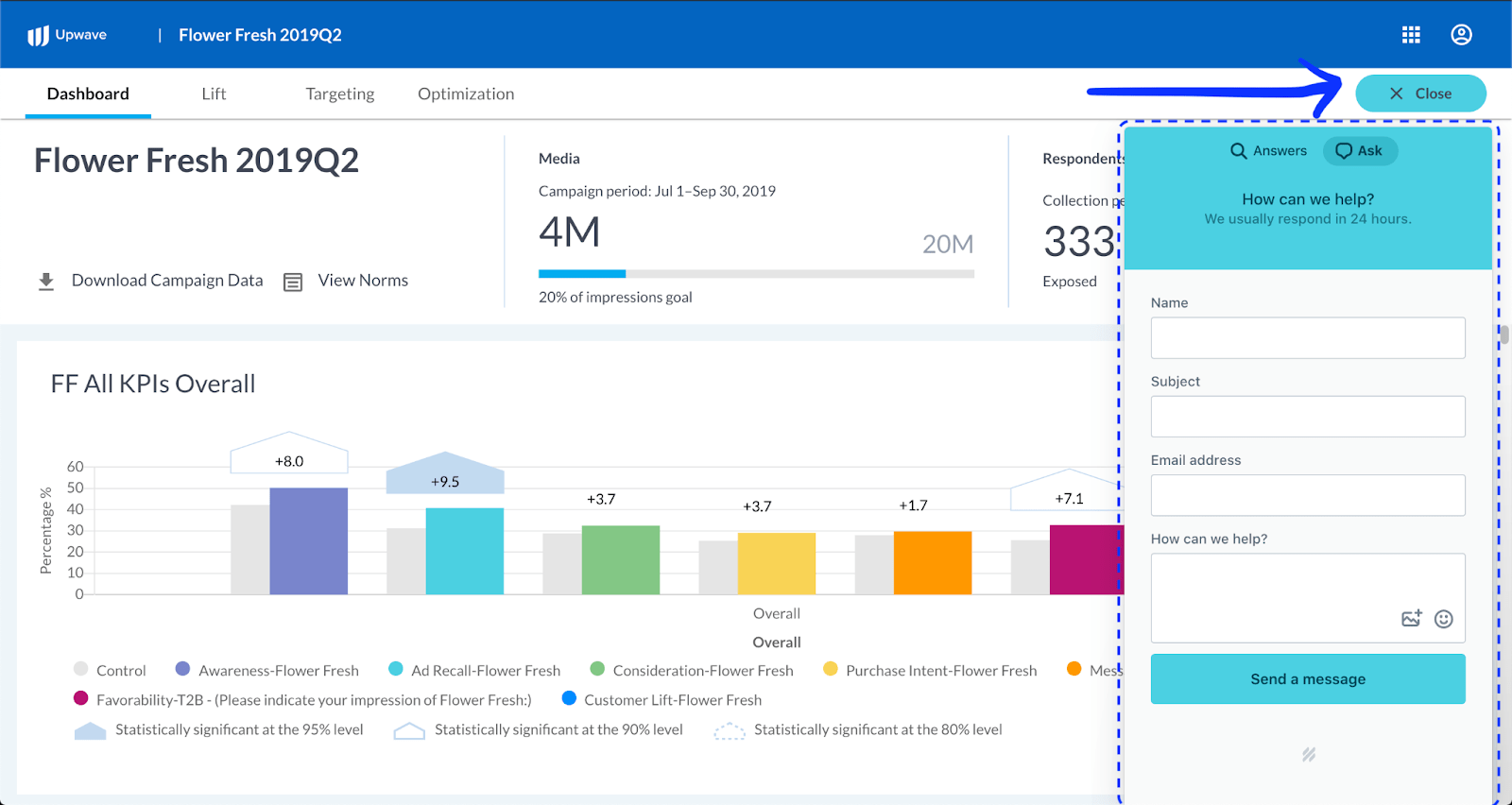The image size is (1512, 805).
Task: Click the How can we help text area
Action: point(1308,598)
